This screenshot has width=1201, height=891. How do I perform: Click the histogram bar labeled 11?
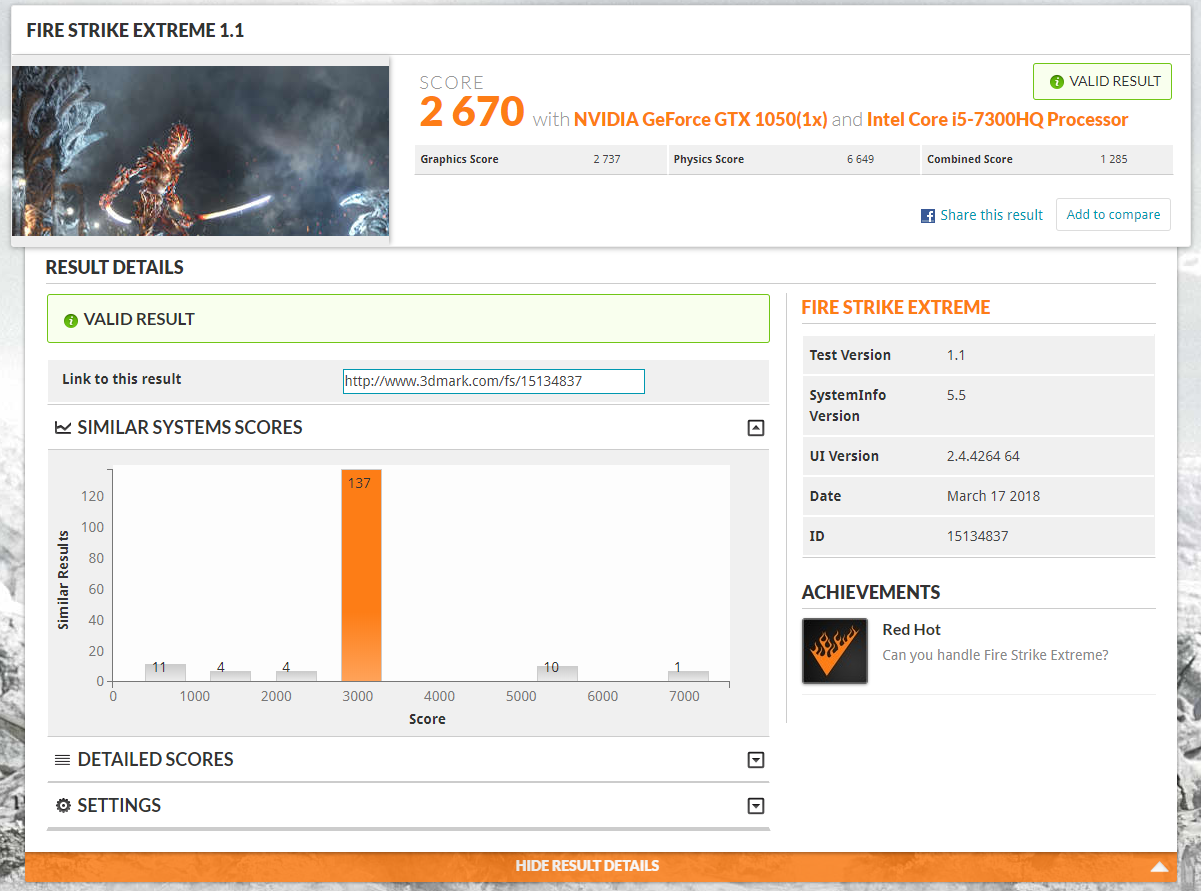tap(165, 672)
